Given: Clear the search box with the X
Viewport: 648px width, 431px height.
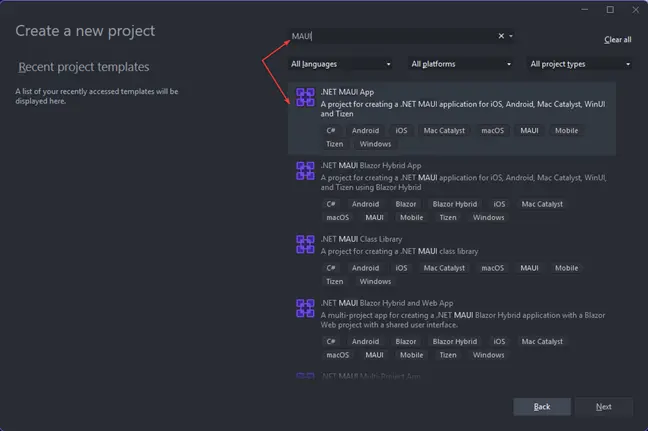Looking at the screenshot, I should click(501, 36).
